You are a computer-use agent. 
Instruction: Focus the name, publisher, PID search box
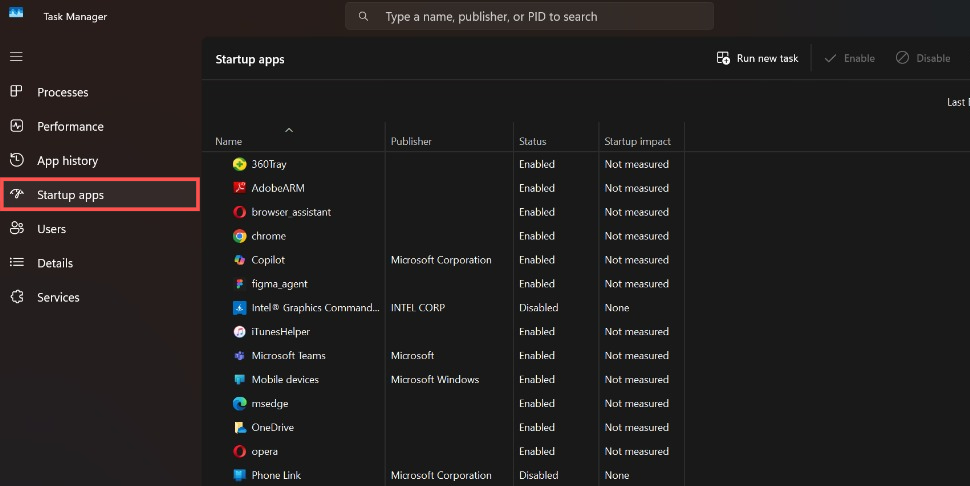[x=529, y=16]
